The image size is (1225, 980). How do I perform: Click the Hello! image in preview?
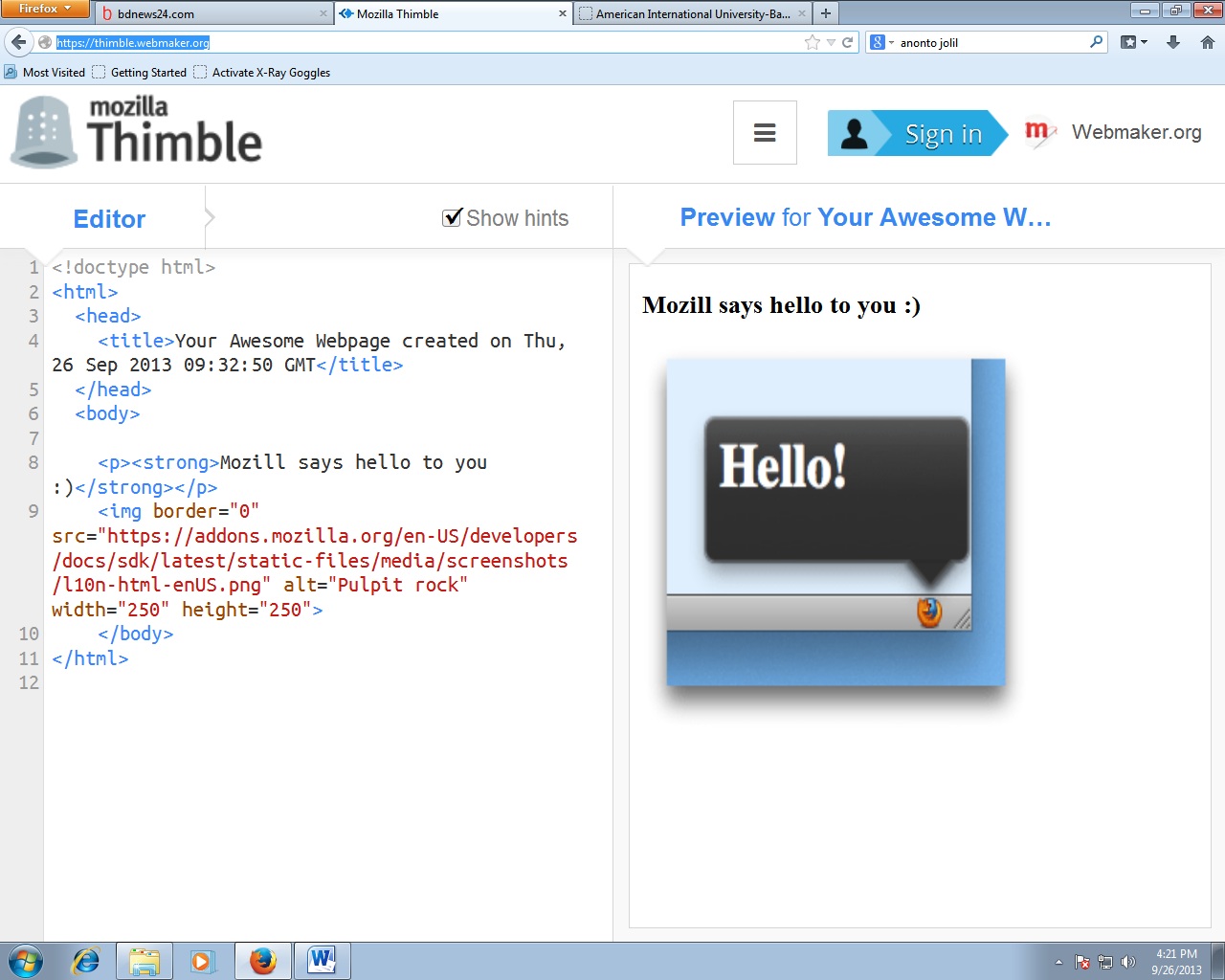click(x=835, y=523)
